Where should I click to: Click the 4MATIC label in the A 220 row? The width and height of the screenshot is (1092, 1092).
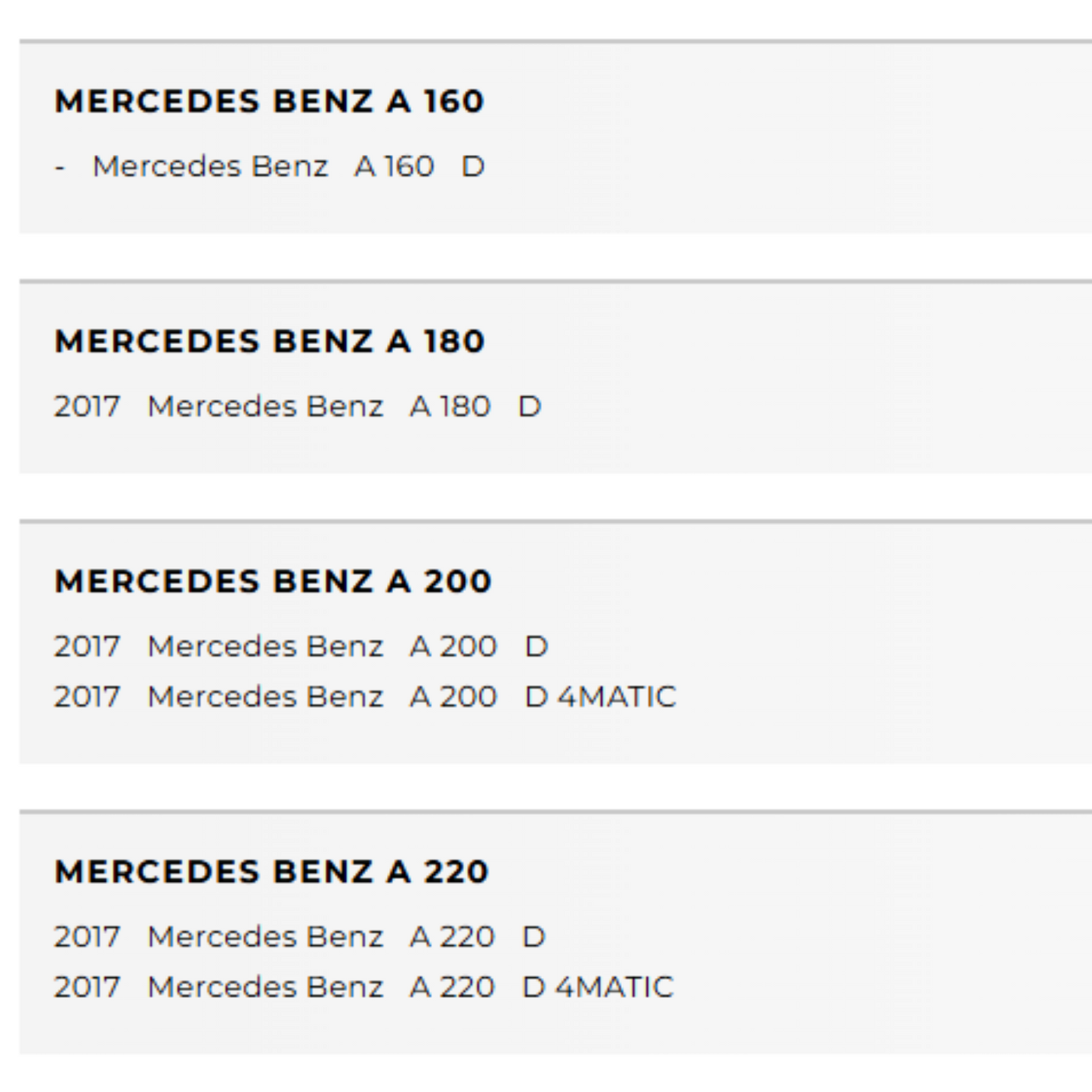614,987
